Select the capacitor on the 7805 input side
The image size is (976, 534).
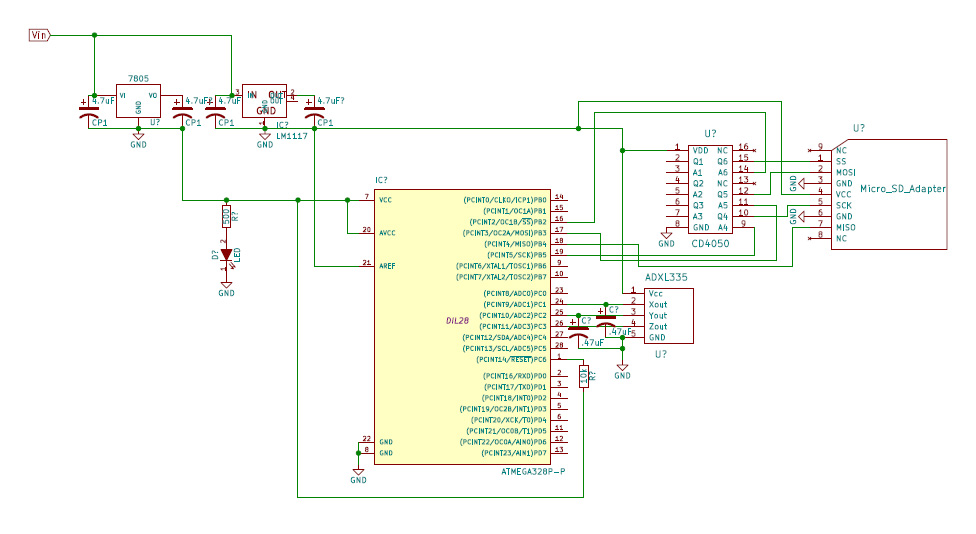pos(89,112)
